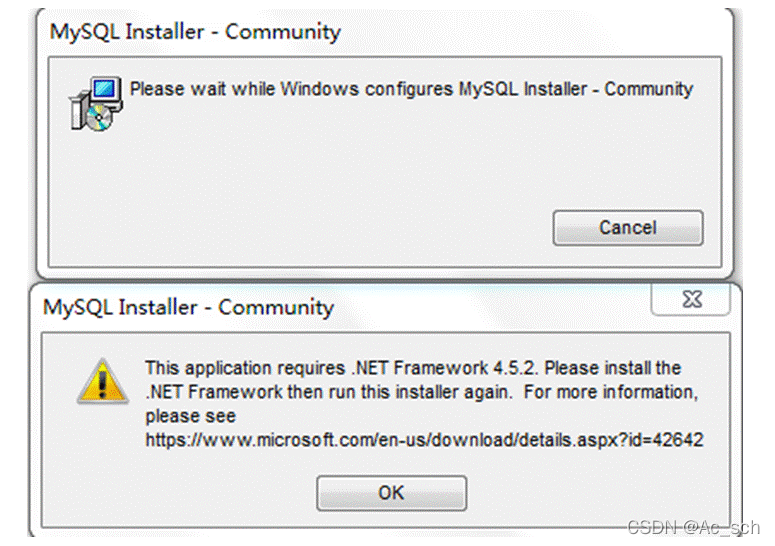775x546 pixels.
Task: Close the .NET Framework error dialog
Action: (692, 299)
